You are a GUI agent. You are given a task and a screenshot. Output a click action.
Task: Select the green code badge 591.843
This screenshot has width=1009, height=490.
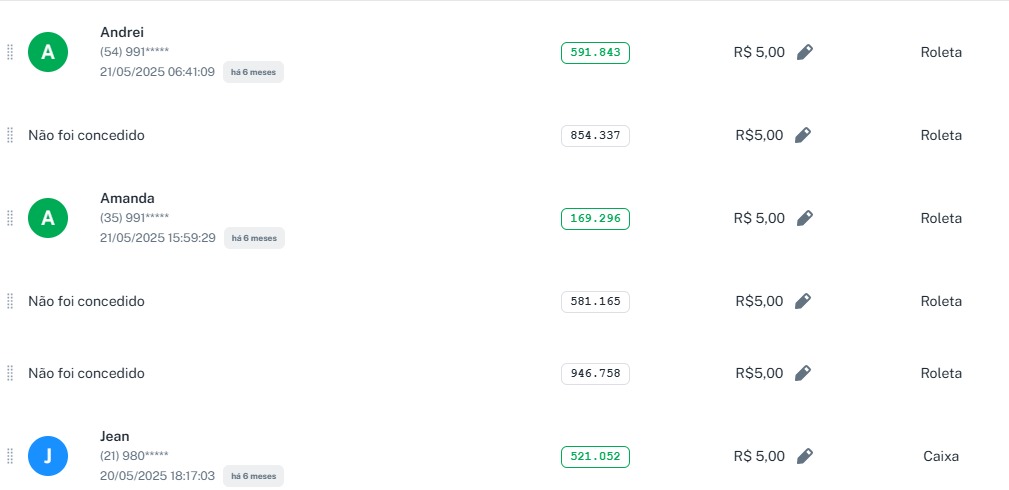click(595, 52)
